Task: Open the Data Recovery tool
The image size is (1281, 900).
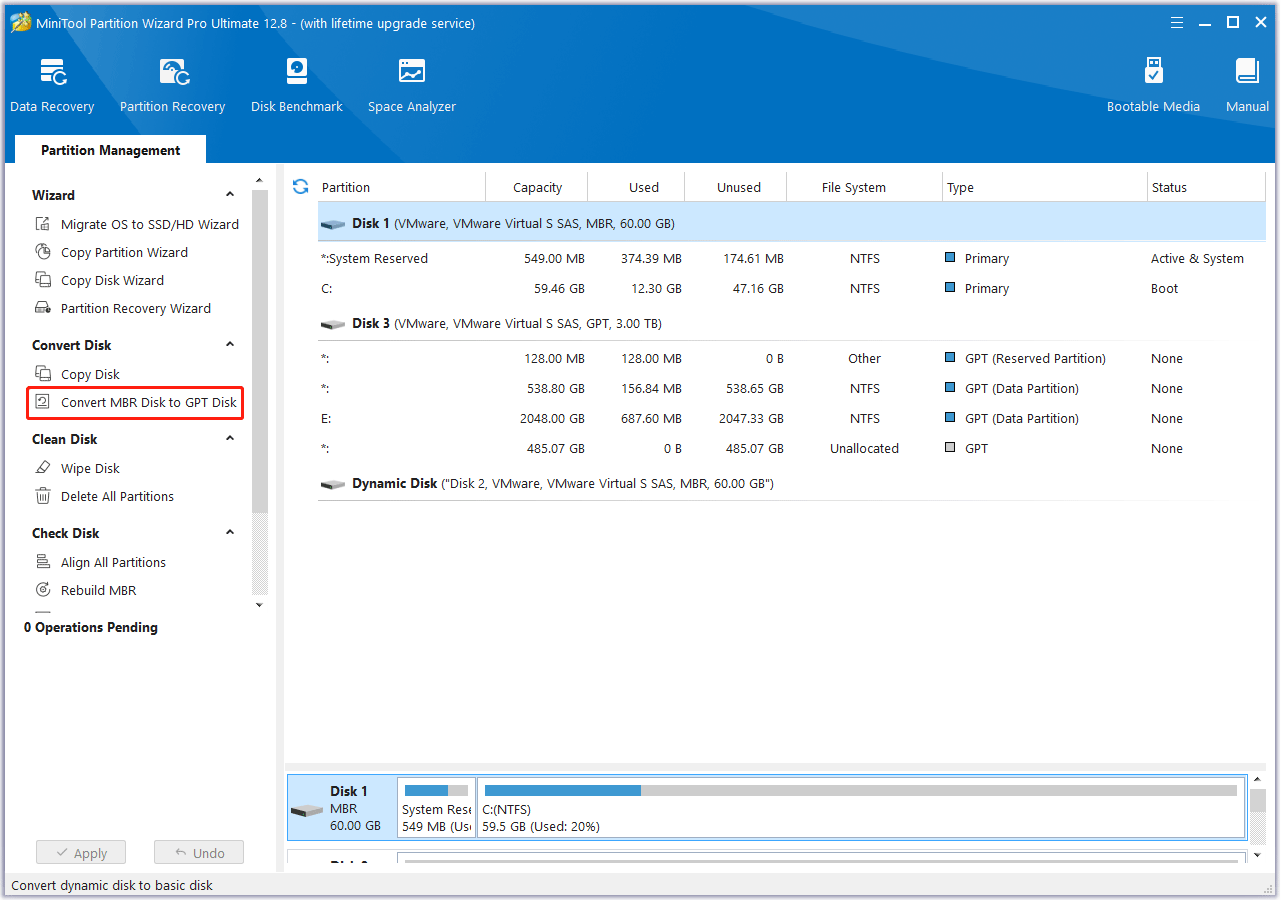Action: (x=52, y=86)
